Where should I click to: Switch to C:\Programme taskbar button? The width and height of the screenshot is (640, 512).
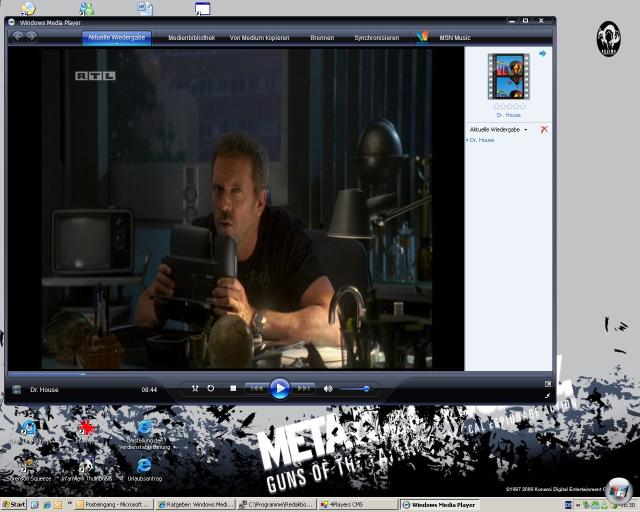(x=277, y=505)
